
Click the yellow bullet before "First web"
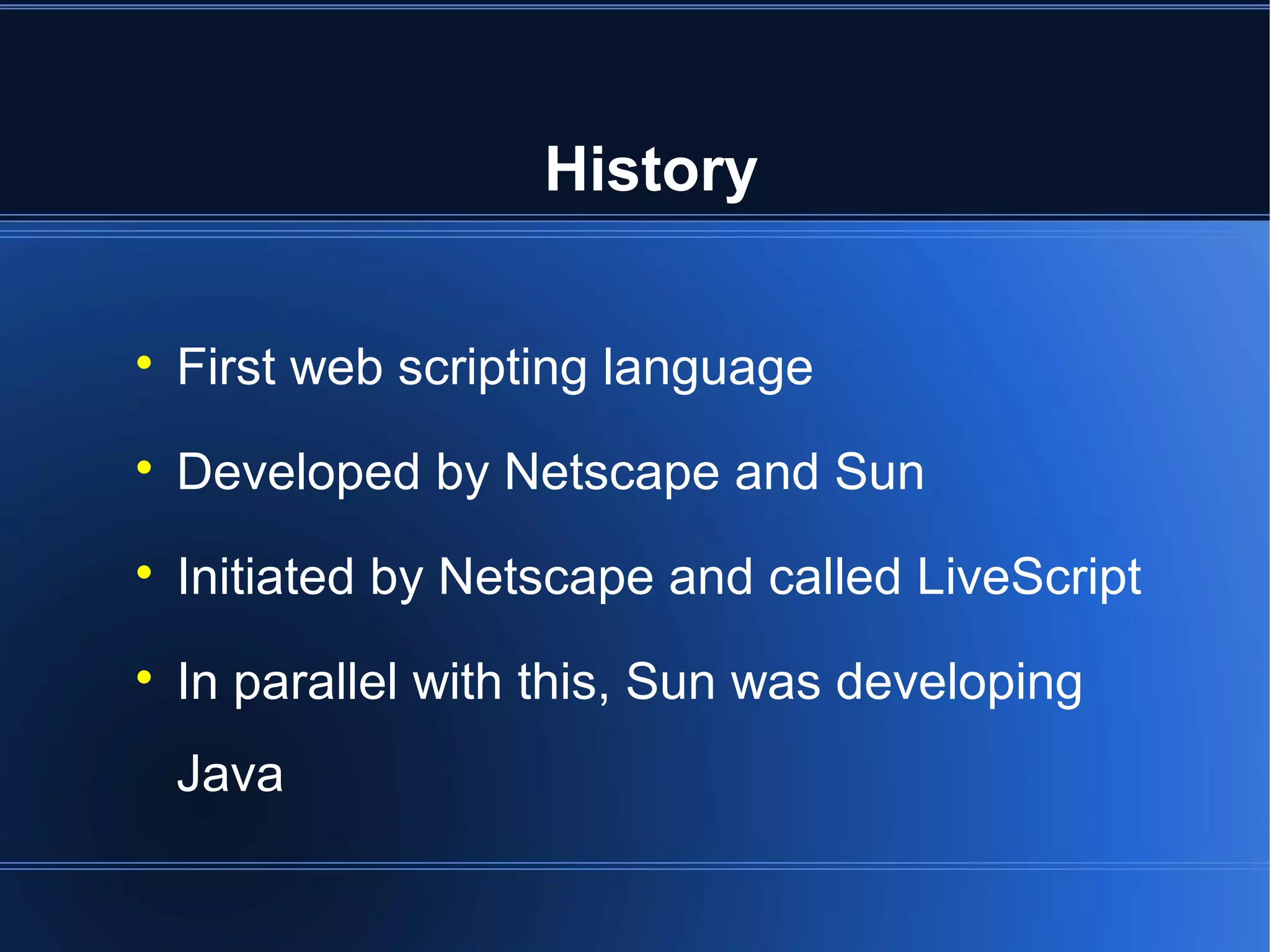pyautogui.click(x=144, y=362)
